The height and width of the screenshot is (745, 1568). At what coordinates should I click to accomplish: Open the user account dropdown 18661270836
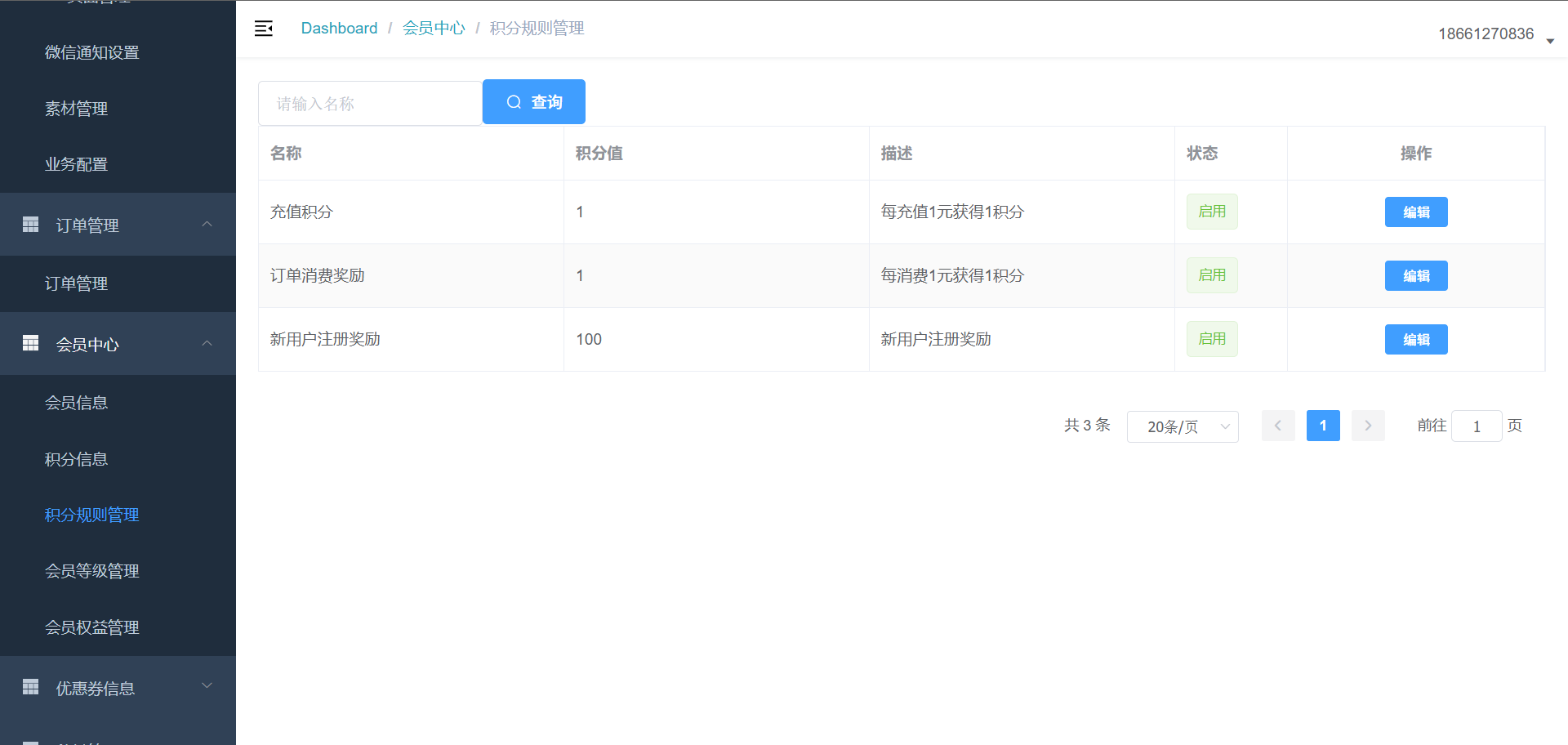pyautogui.click(x=1494, y=34)
